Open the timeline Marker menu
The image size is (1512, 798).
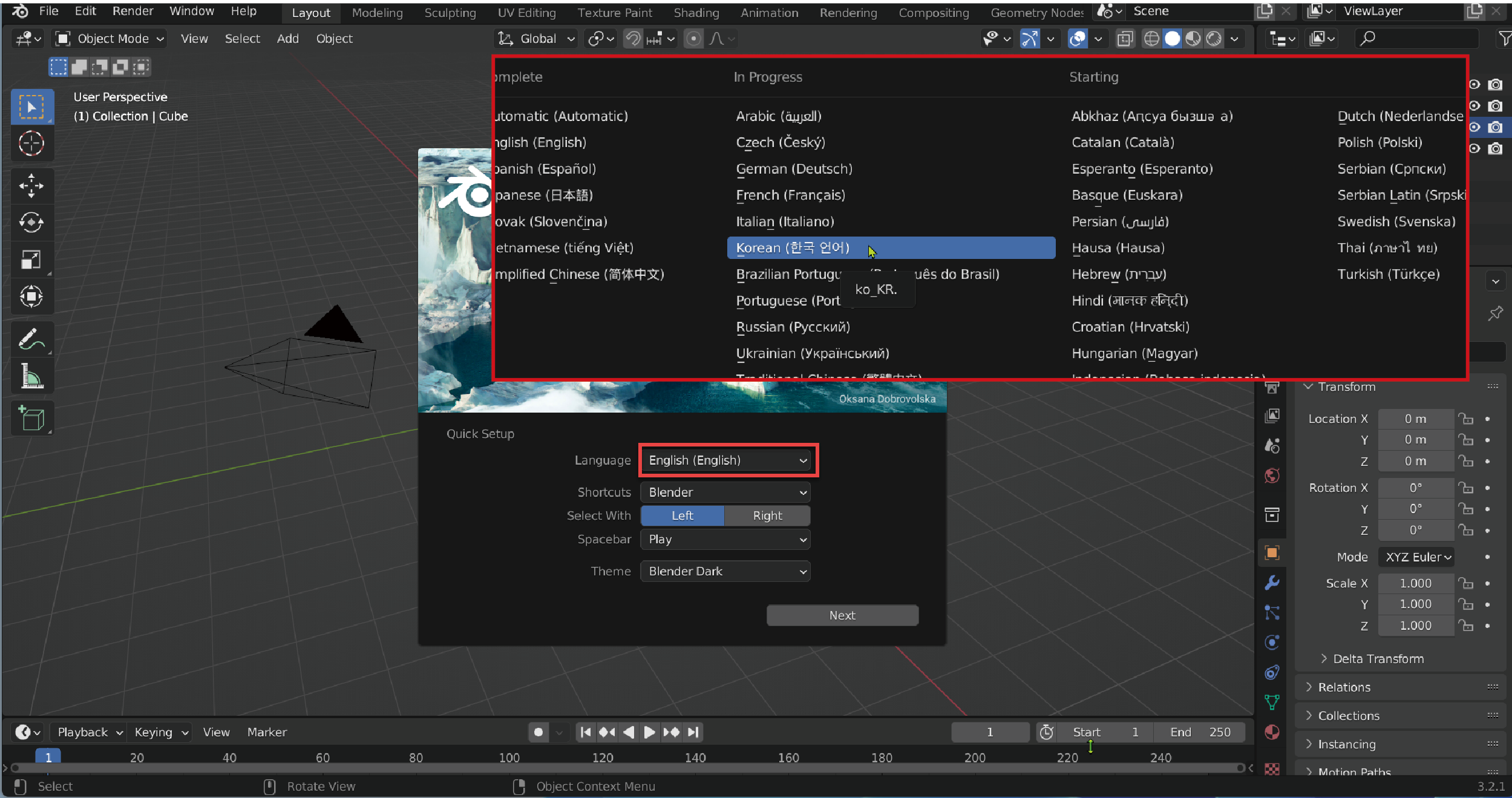[267, 732]
